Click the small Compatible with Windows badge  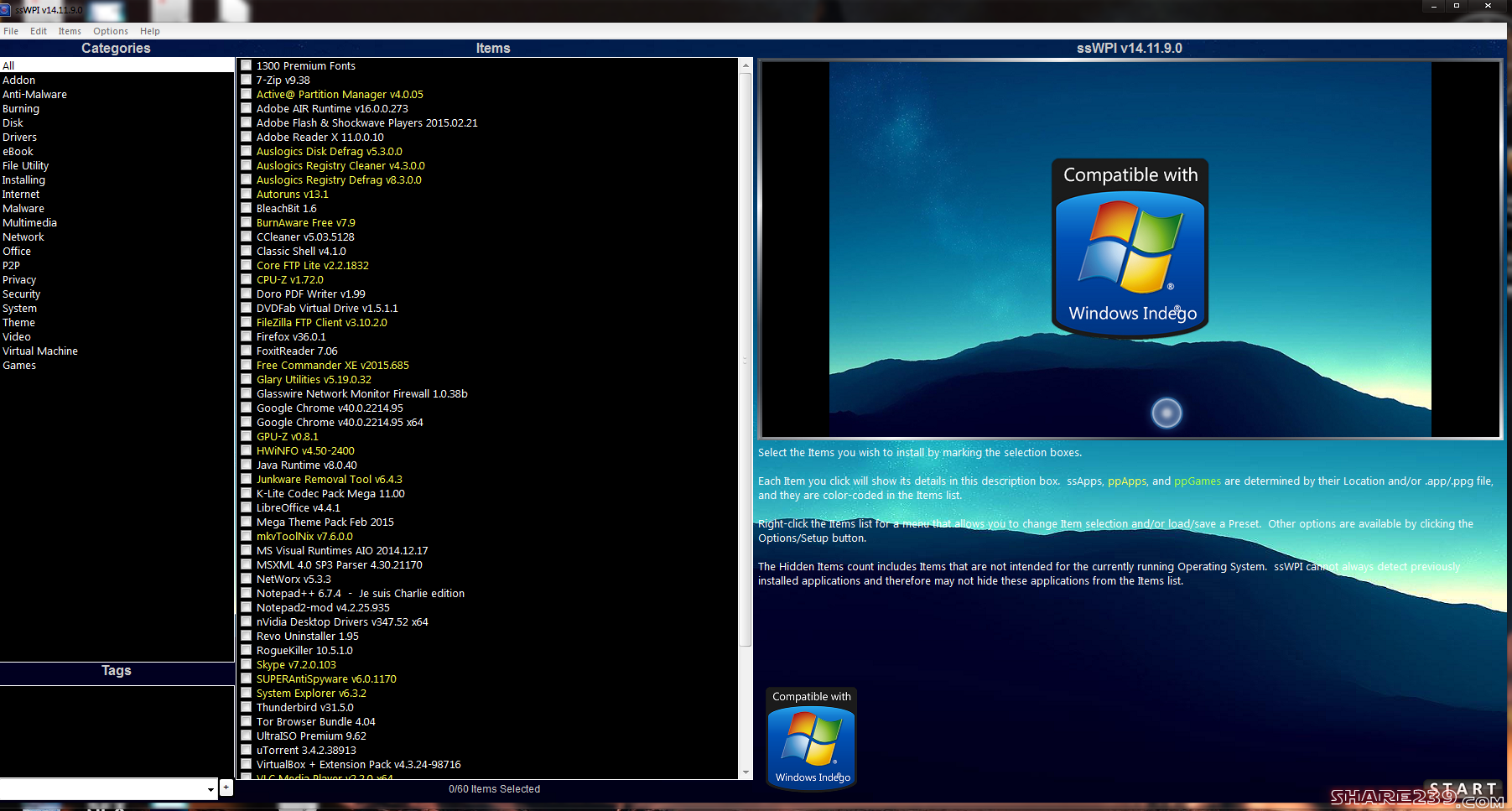[x=812, y=738]
